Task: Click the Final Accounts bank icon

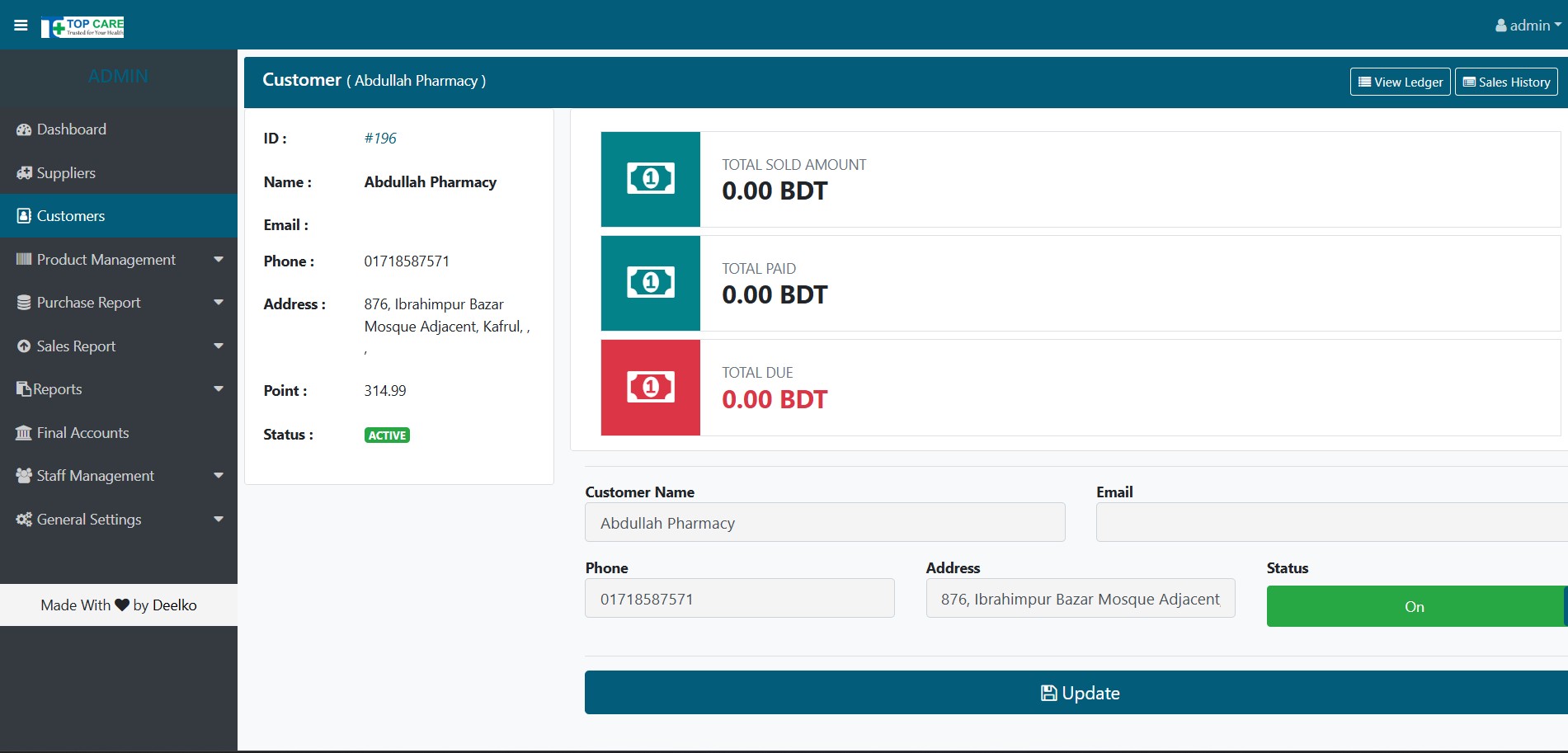Action: coord(24,433)
